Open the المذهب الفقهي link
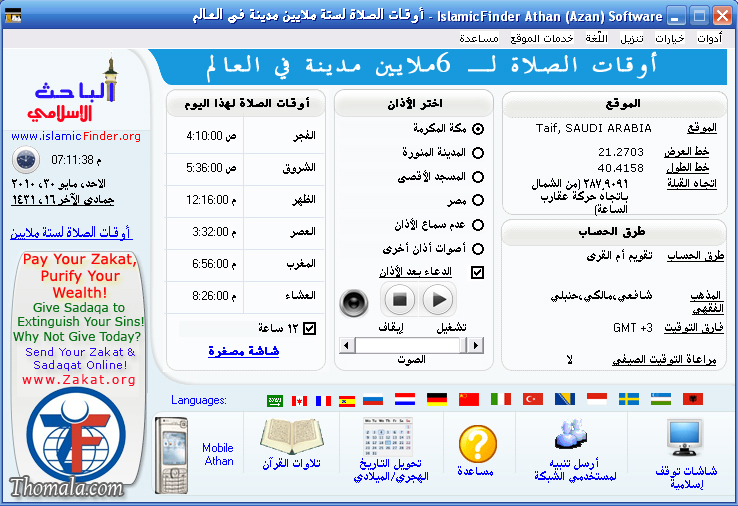 [x=706, y=302]
